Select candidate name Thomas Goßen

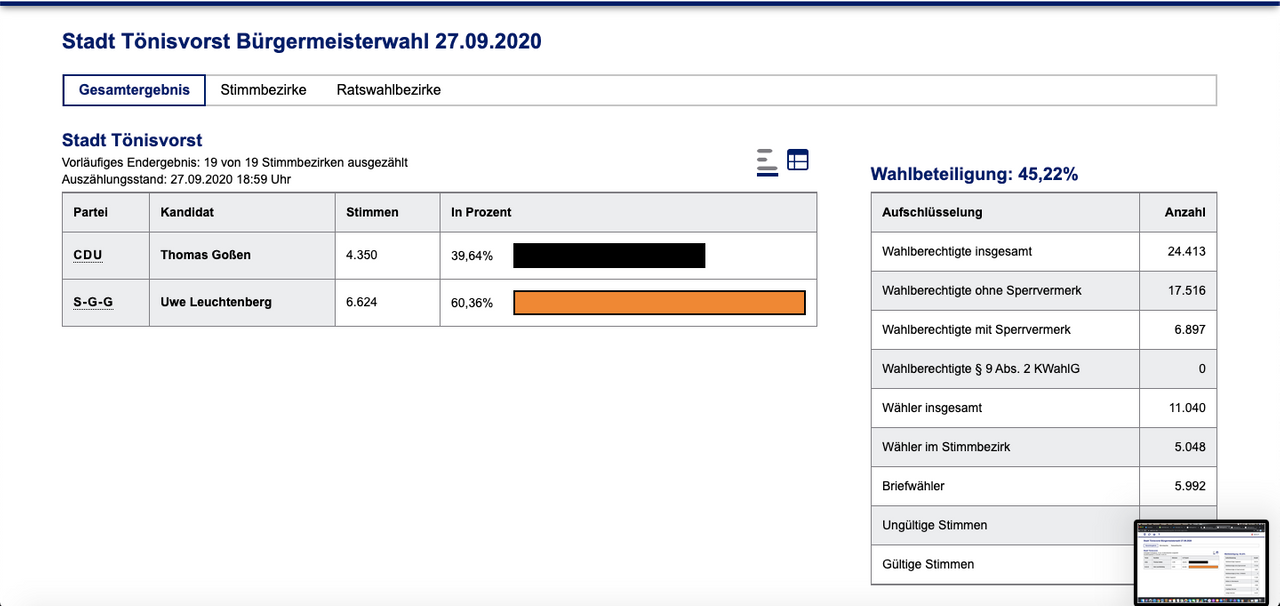206,255
